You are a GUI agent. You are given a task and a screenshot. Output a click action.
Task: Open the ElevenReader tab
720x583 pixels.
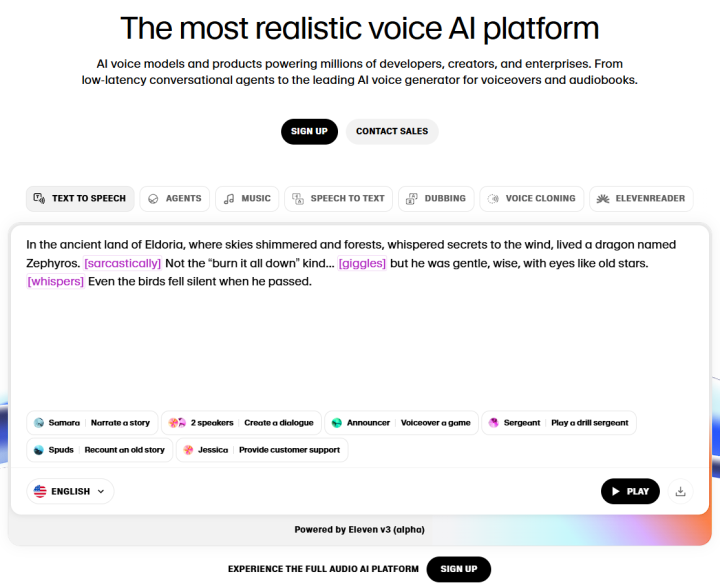(641, 198)
